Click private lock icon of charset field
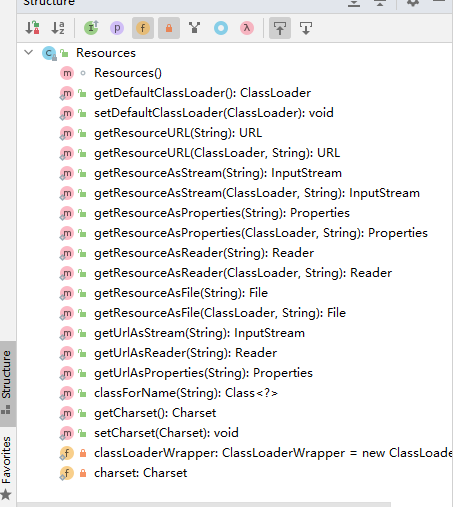453x507 pixels. (83, 473)
